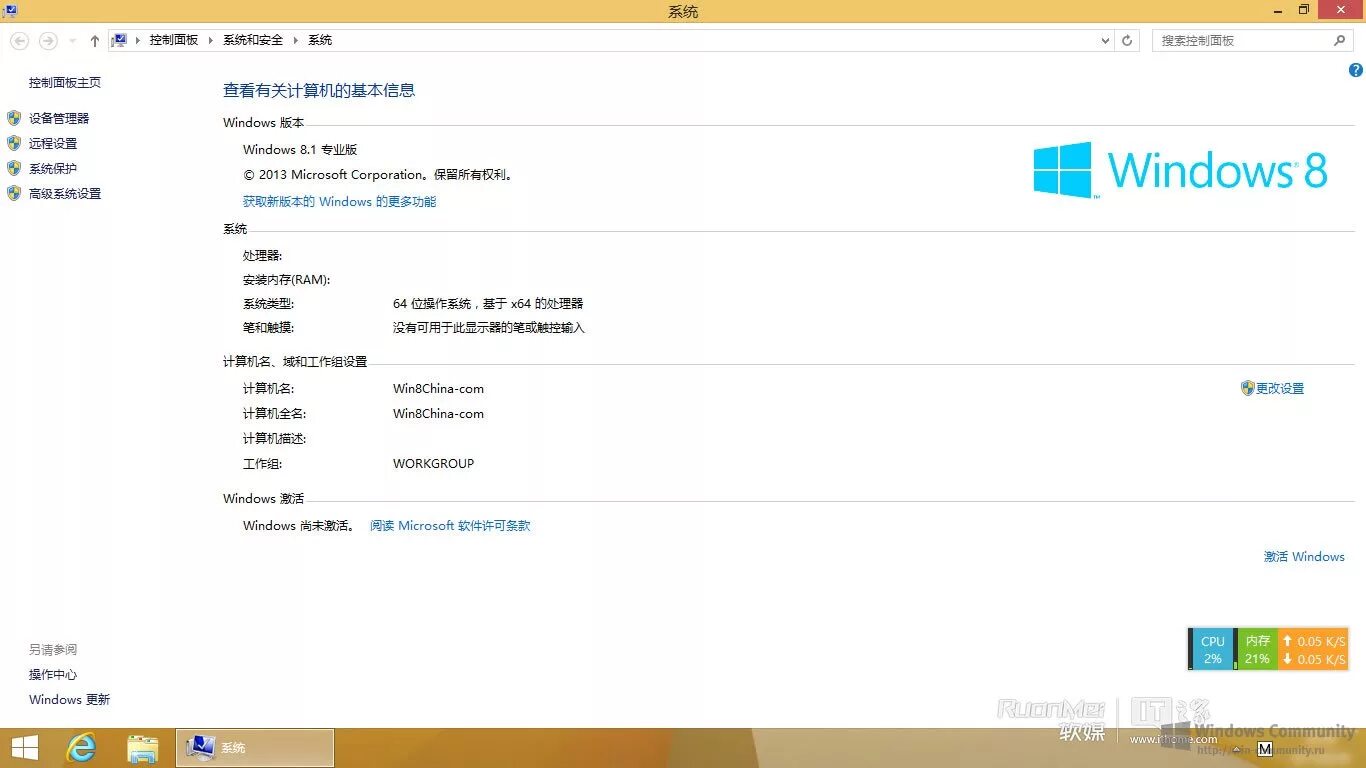Viewport: 1366px width, 768px height.
Task: Expand the arrow after 系统和安全 in the breadcrumb
Action: click(296, 40)
